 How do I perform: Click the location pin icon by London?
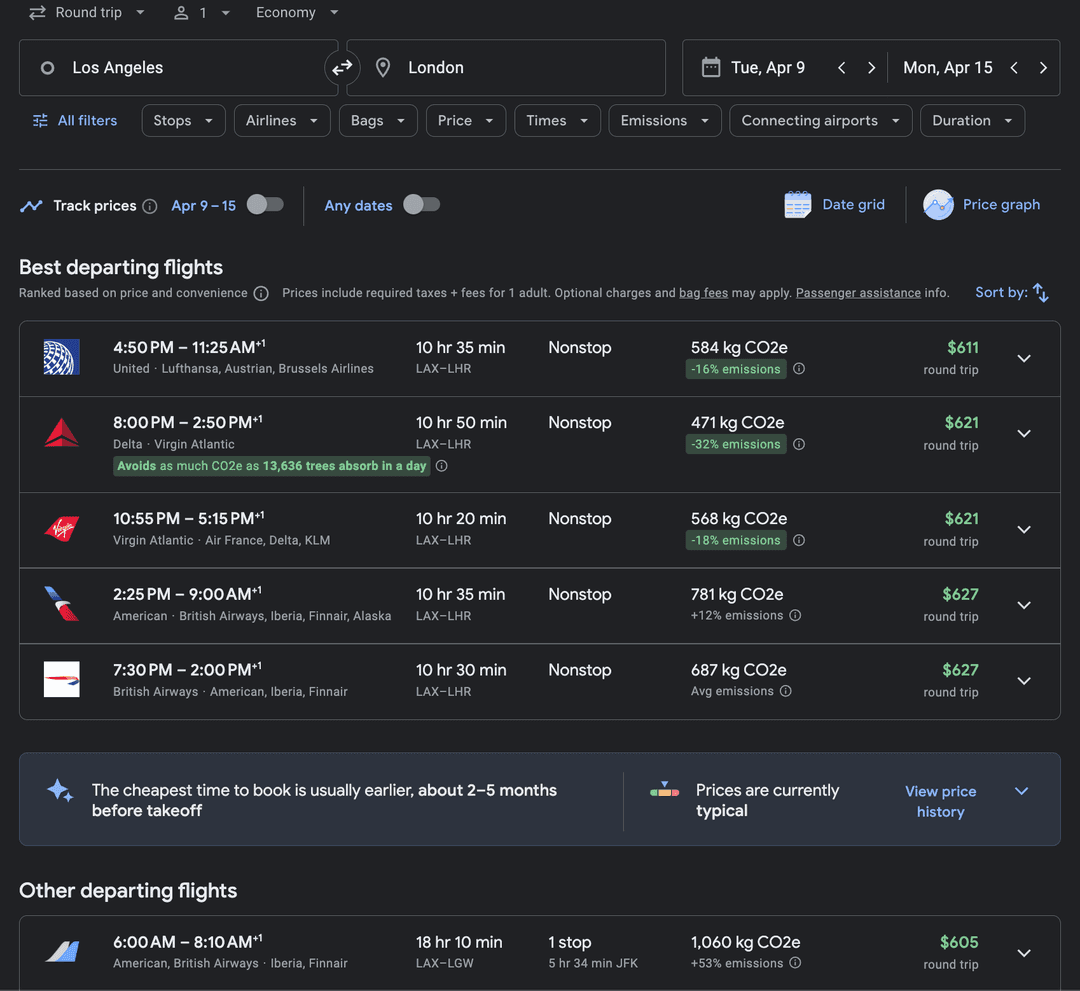(x=383, y=67)
